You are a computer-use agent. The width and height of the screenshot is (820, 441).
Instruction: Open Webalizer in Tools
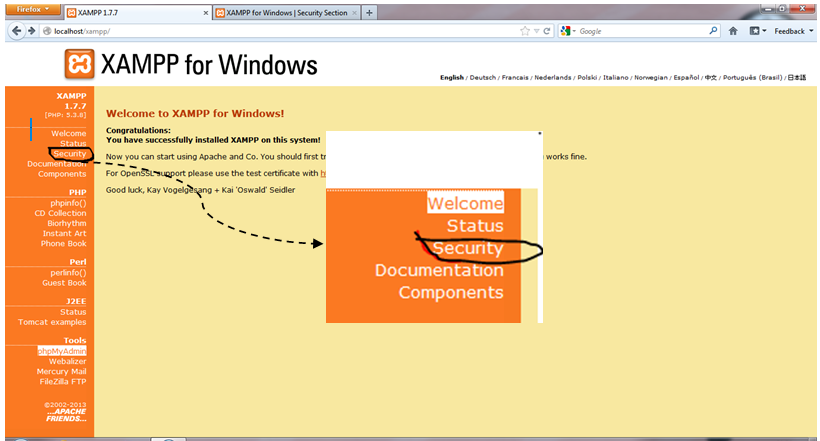pyautogui.click(x=67, y=361)
